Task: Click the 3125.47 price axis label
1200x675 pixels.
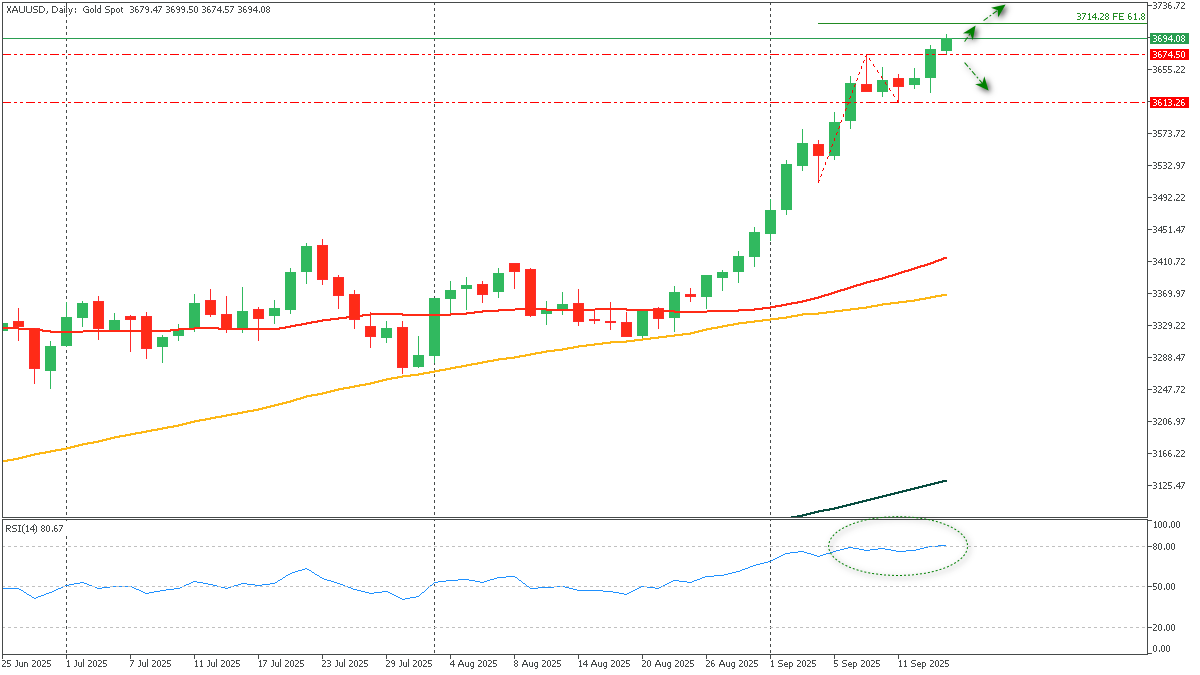Action: tap(1169, 485)
